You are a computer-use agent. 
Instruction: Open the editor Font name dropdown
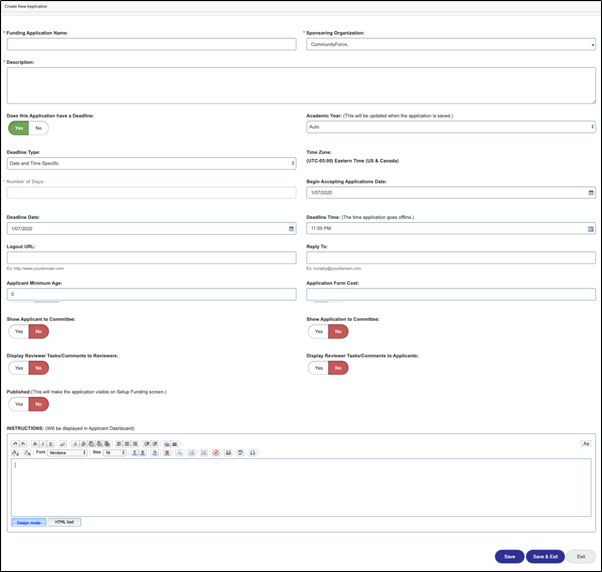(67, 452)
